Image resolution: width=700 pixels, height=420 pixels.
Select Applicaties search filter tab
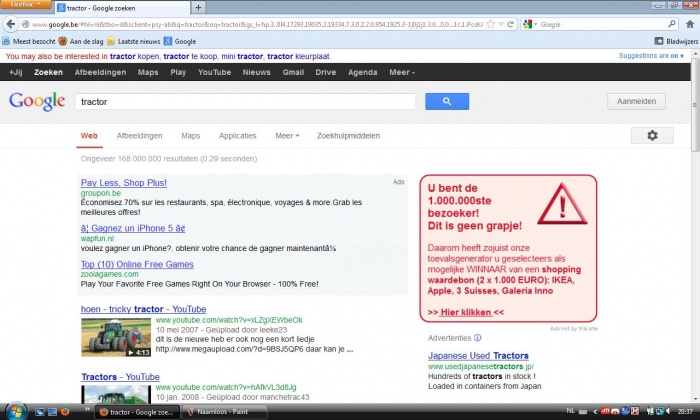pyautogui.click(x=238, y=136)
